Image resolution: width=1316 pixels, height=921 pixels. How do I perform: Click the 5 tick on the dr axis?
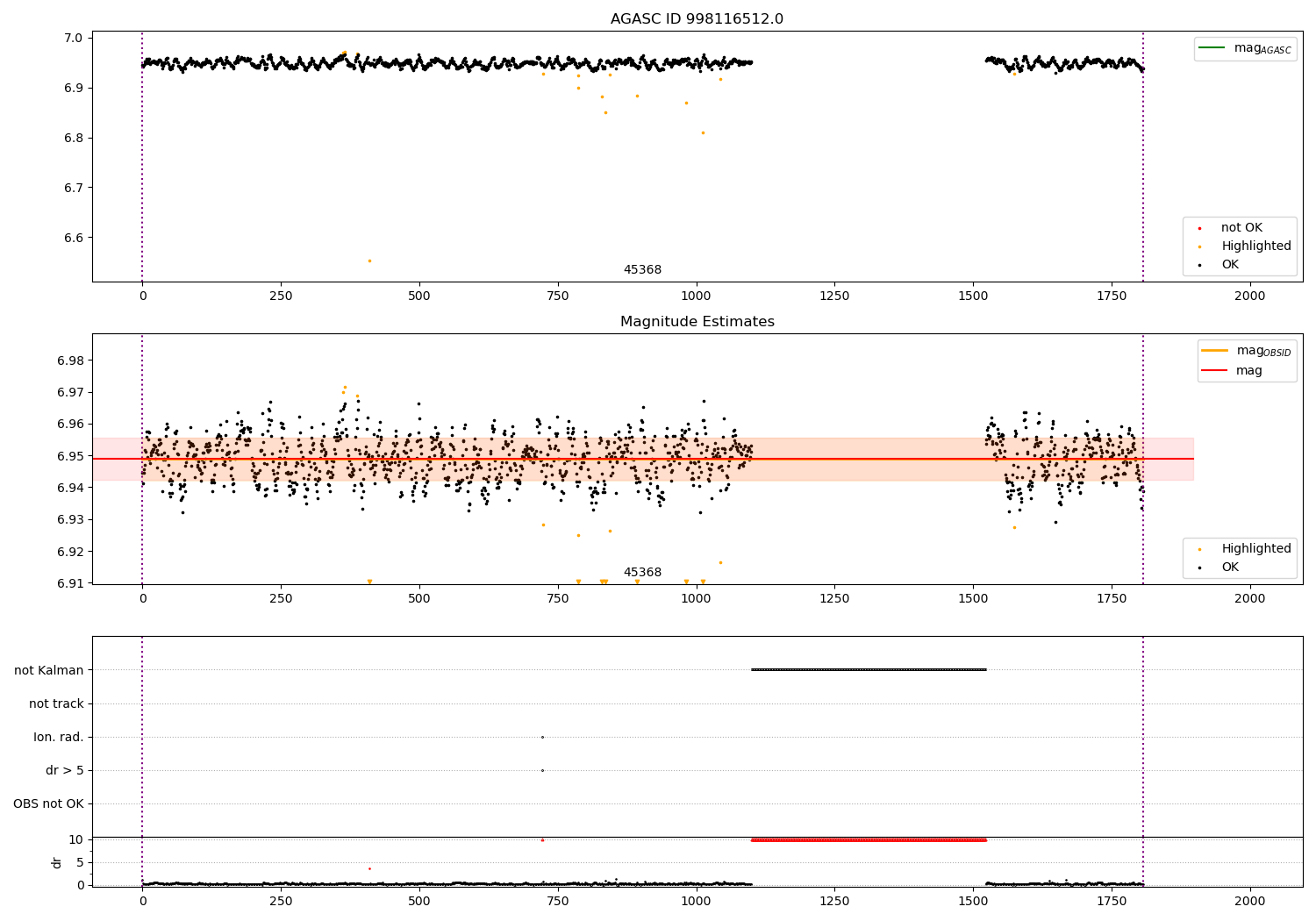[x=80, y=862]
